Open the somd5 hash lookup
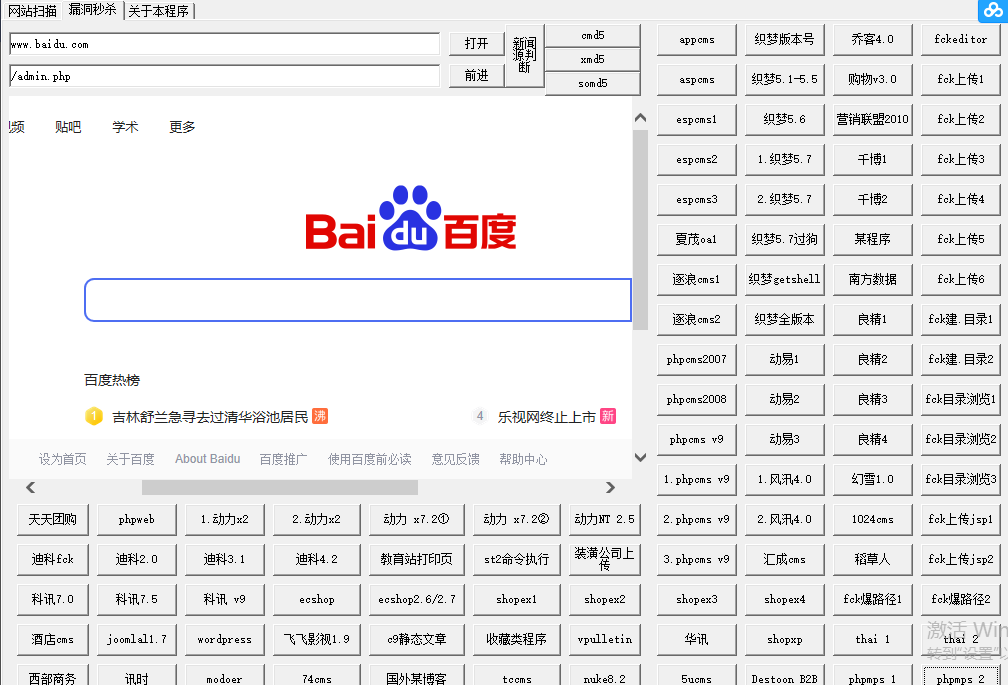The image size is (1008, 685). click(593, 84)
